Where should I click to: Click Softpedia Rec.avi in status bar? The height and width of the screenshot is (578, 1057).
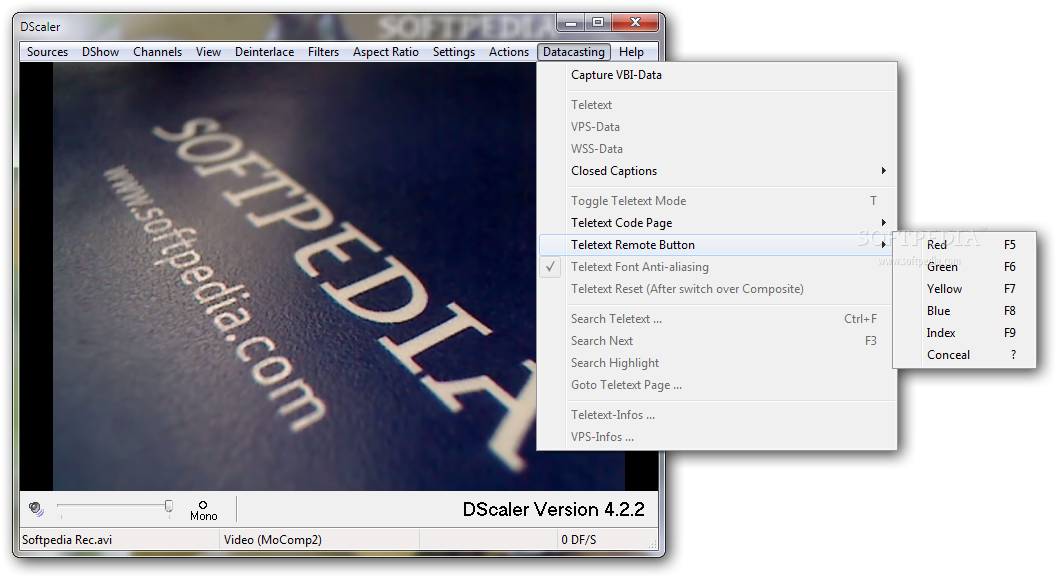click(x=67, y=540)
